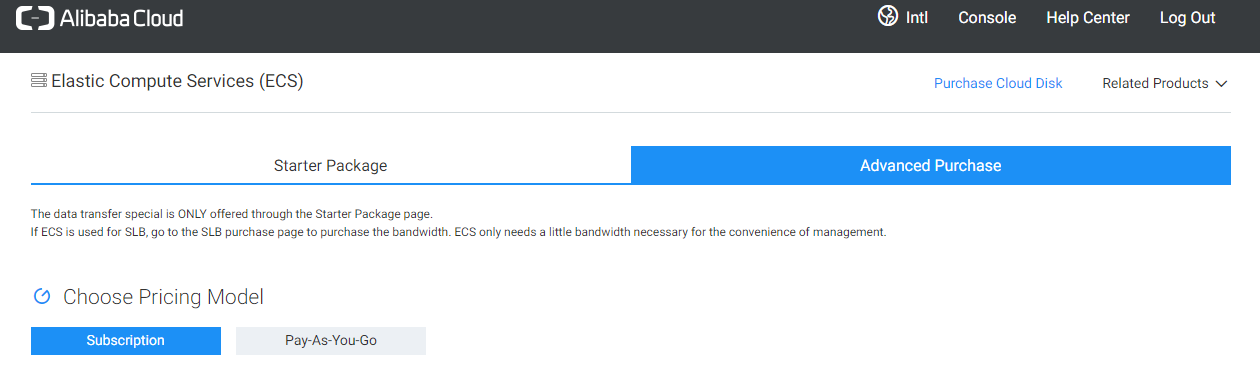Click the SLB bandwidth notice text line

459,232
